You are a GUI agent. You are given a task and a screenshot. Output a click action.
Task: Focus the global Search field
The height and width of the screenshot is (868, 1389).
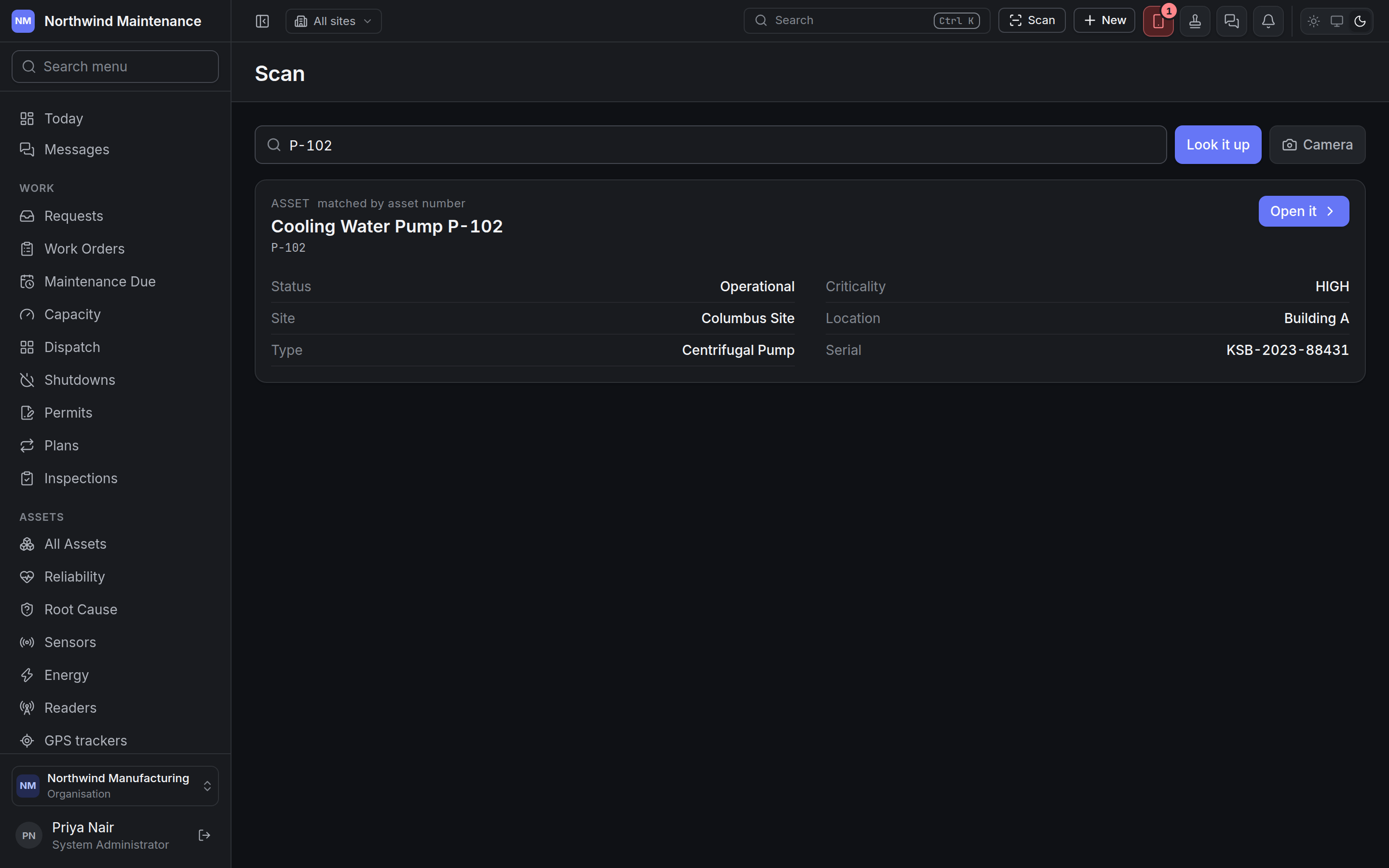click(867, 21)
